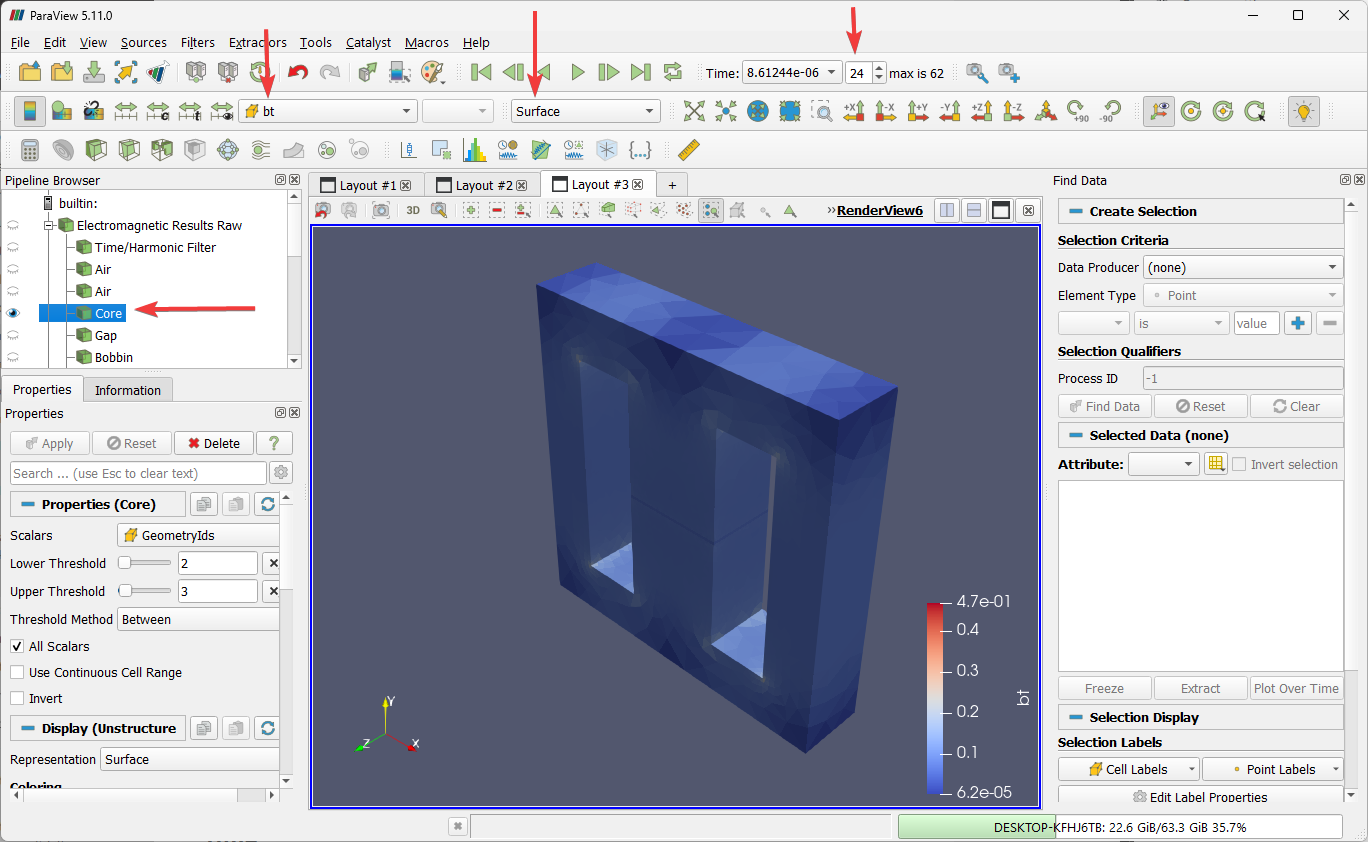1368x842 pixels.
Task: Click the Histogram filter icon
Action: pos(475,150)
